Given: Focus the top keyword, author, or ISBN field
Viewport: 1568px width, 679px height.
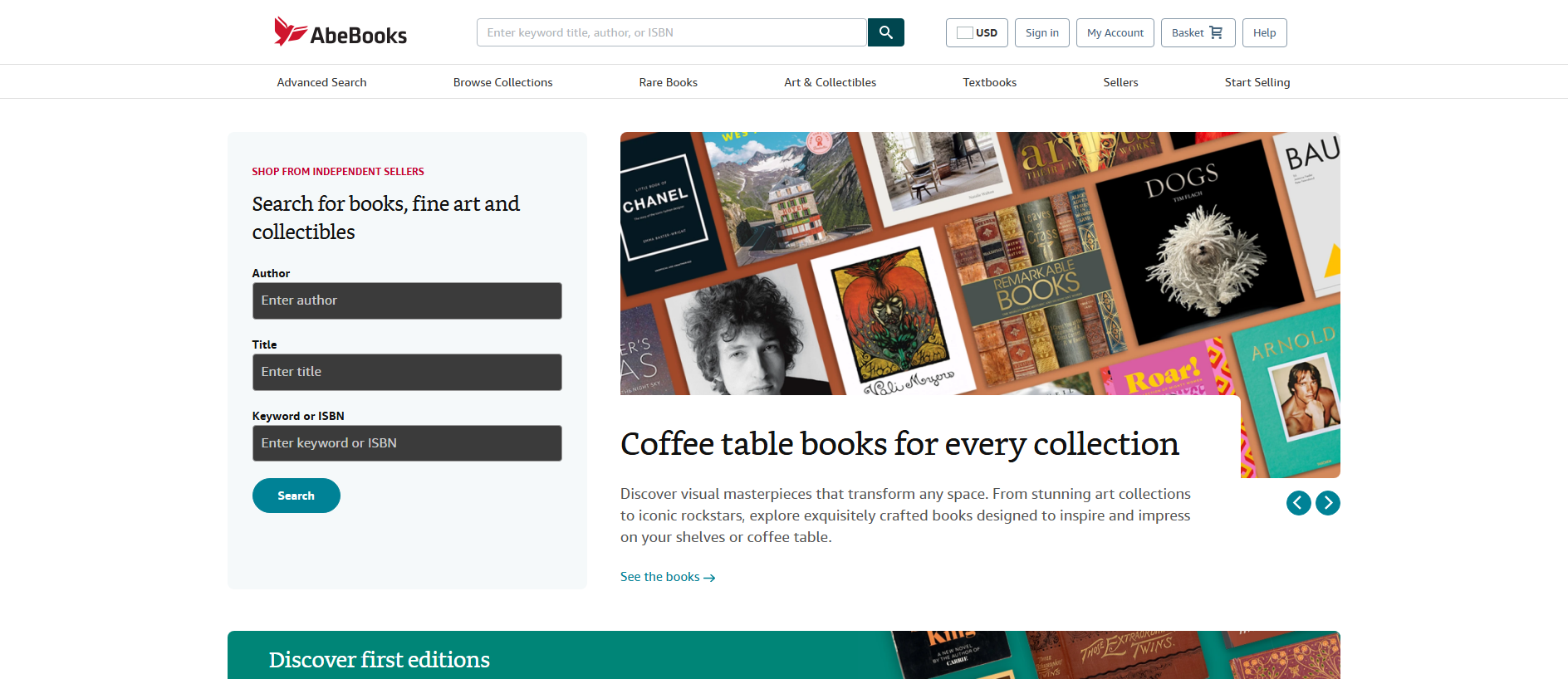Looking at the screenshot, I should coord(672,32).
